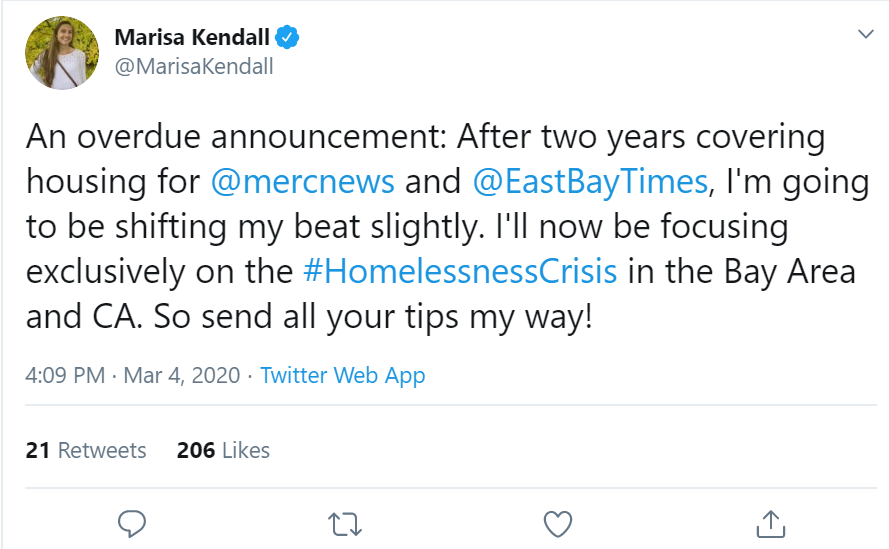Screen dimensions: 889x549
Task: Show the 206 Likes list
Action: click(x=223, y=450)
